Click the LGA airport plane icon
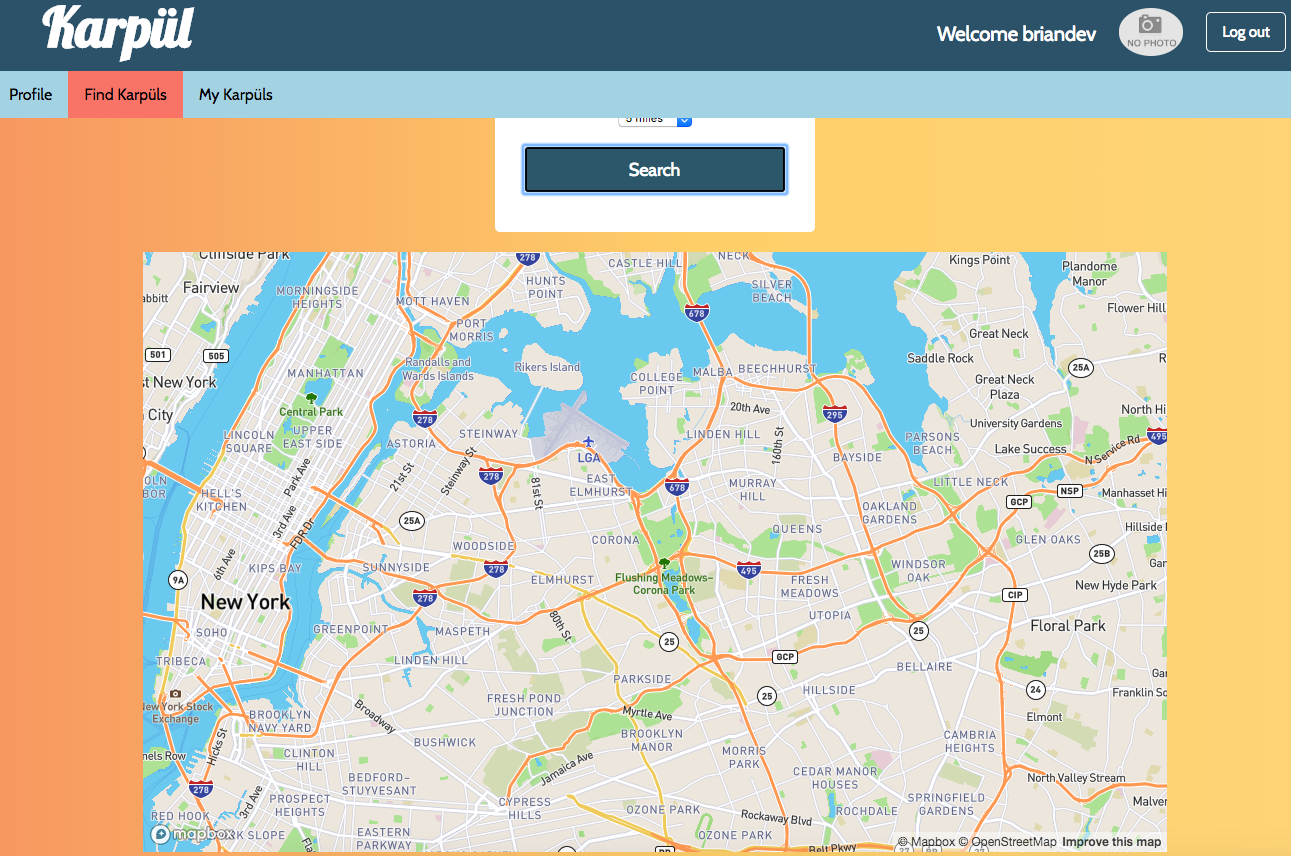This screenshot has height=856, width=1291. click(x=588, y=442)
